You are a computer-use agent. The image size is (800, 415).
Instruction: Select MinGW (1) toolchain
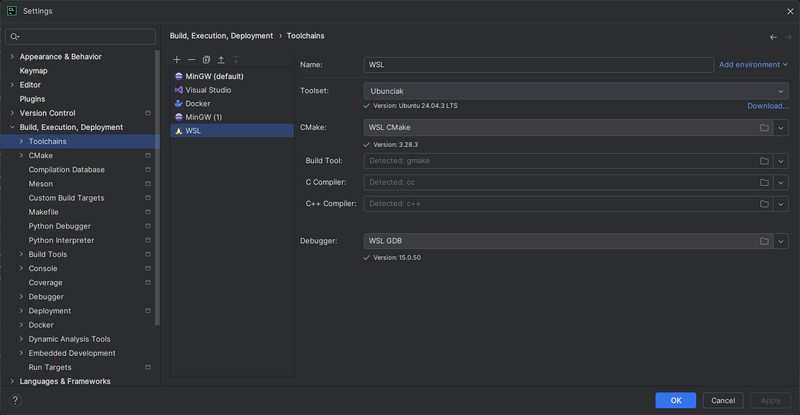(x=232, y=117)
